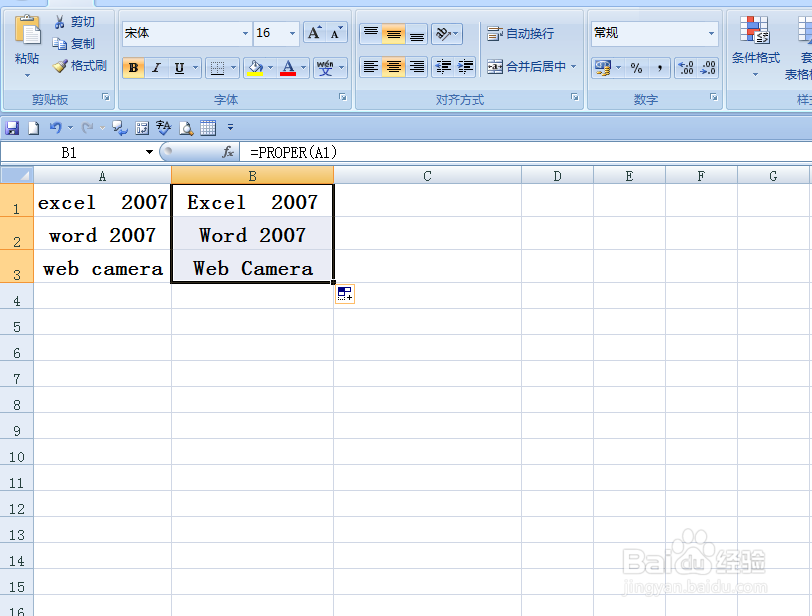Screen dimensions: 812x616
Task: Click decrease indent icon
Action: pos(443,67)
